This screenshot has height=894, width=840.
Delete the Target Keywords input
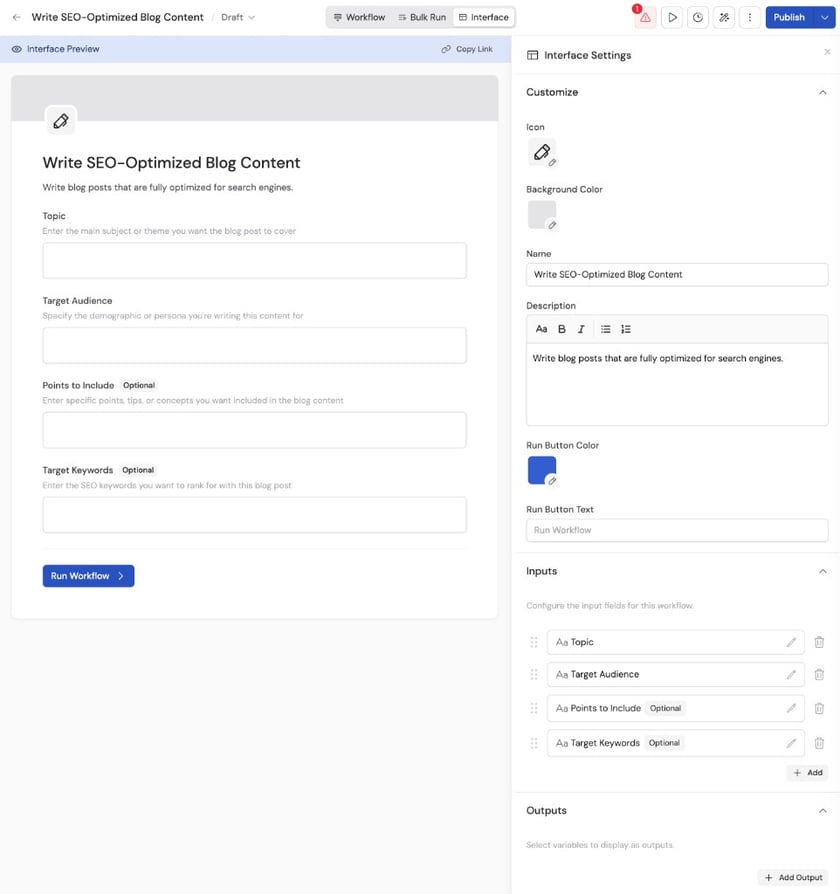[819, 743]
